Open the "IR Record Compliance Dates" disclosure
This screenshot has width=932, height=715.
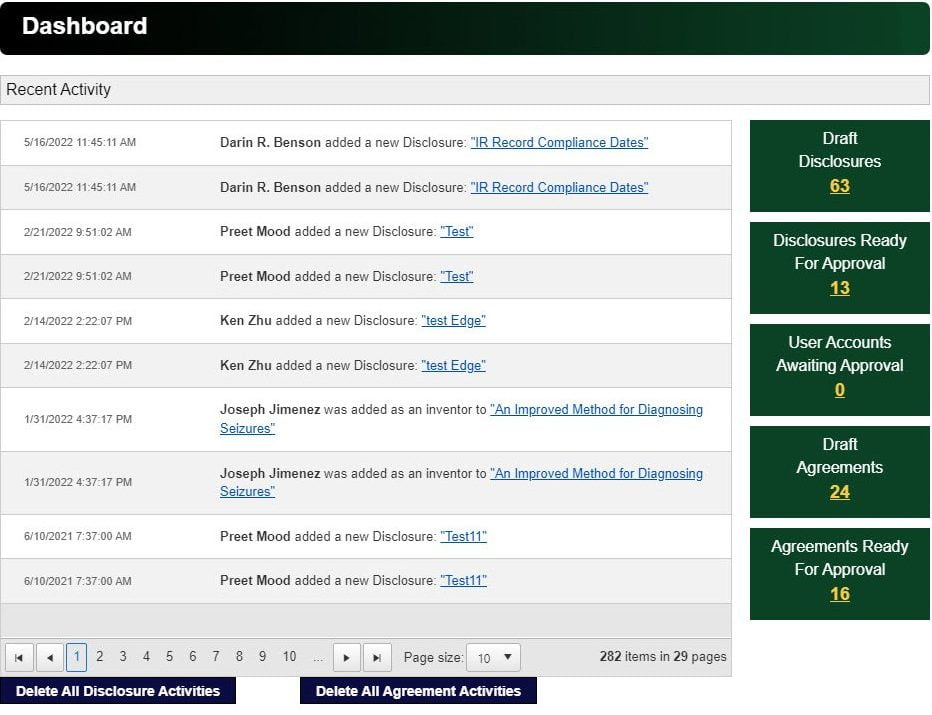(x=559, y=142)
